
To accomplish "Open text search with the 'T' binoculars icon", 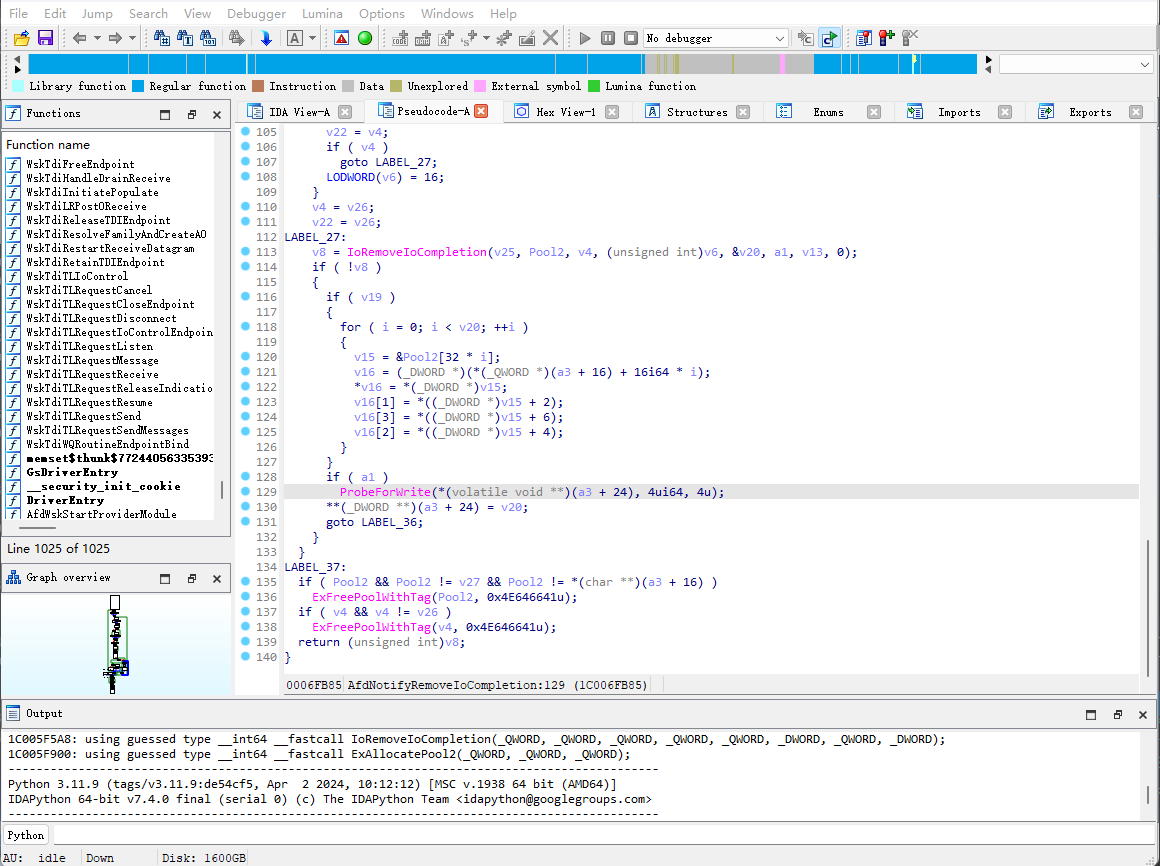I will [185, 38].
